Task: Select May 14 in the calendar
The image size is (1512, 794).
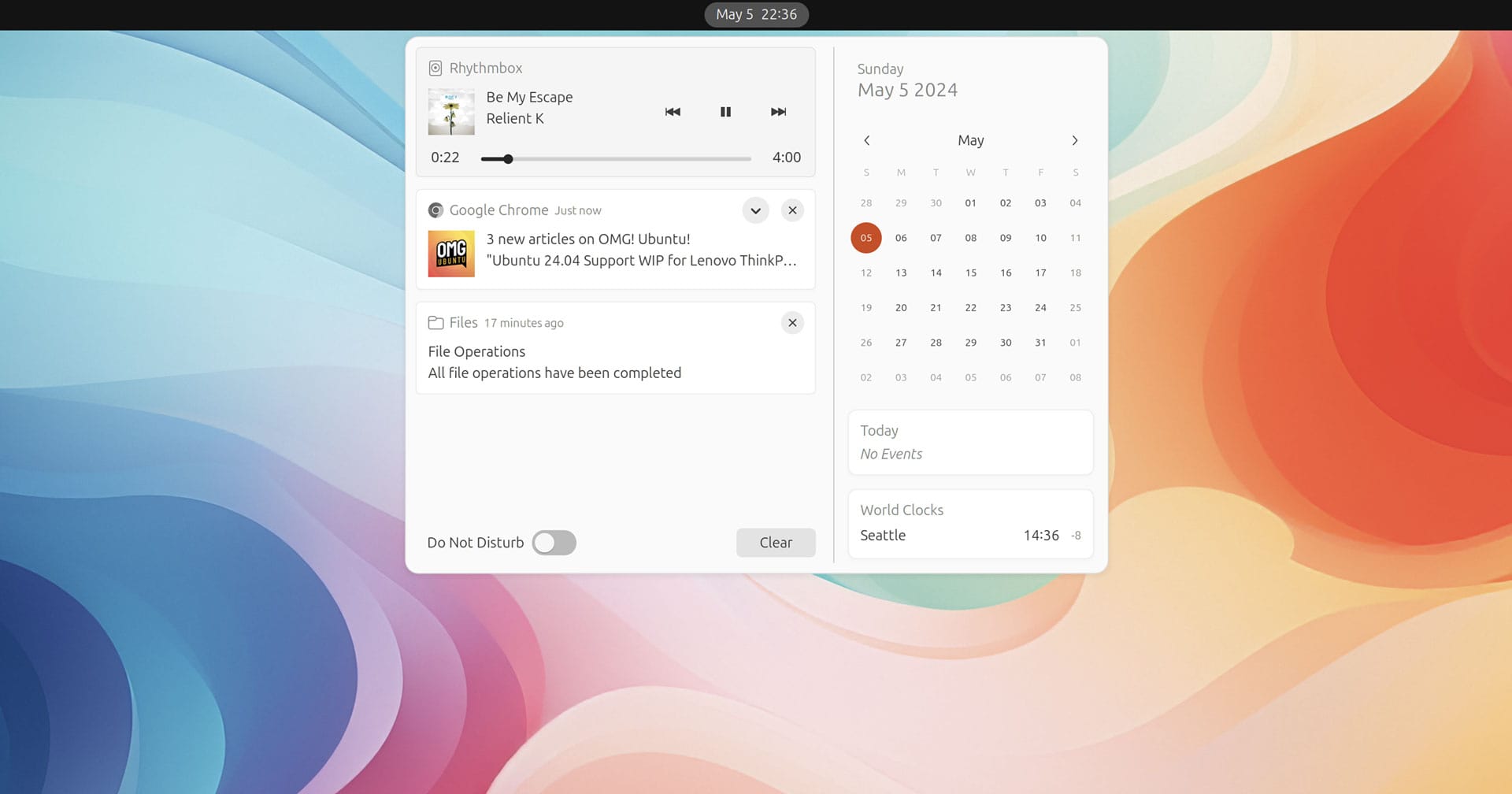Action: [936, 273]
